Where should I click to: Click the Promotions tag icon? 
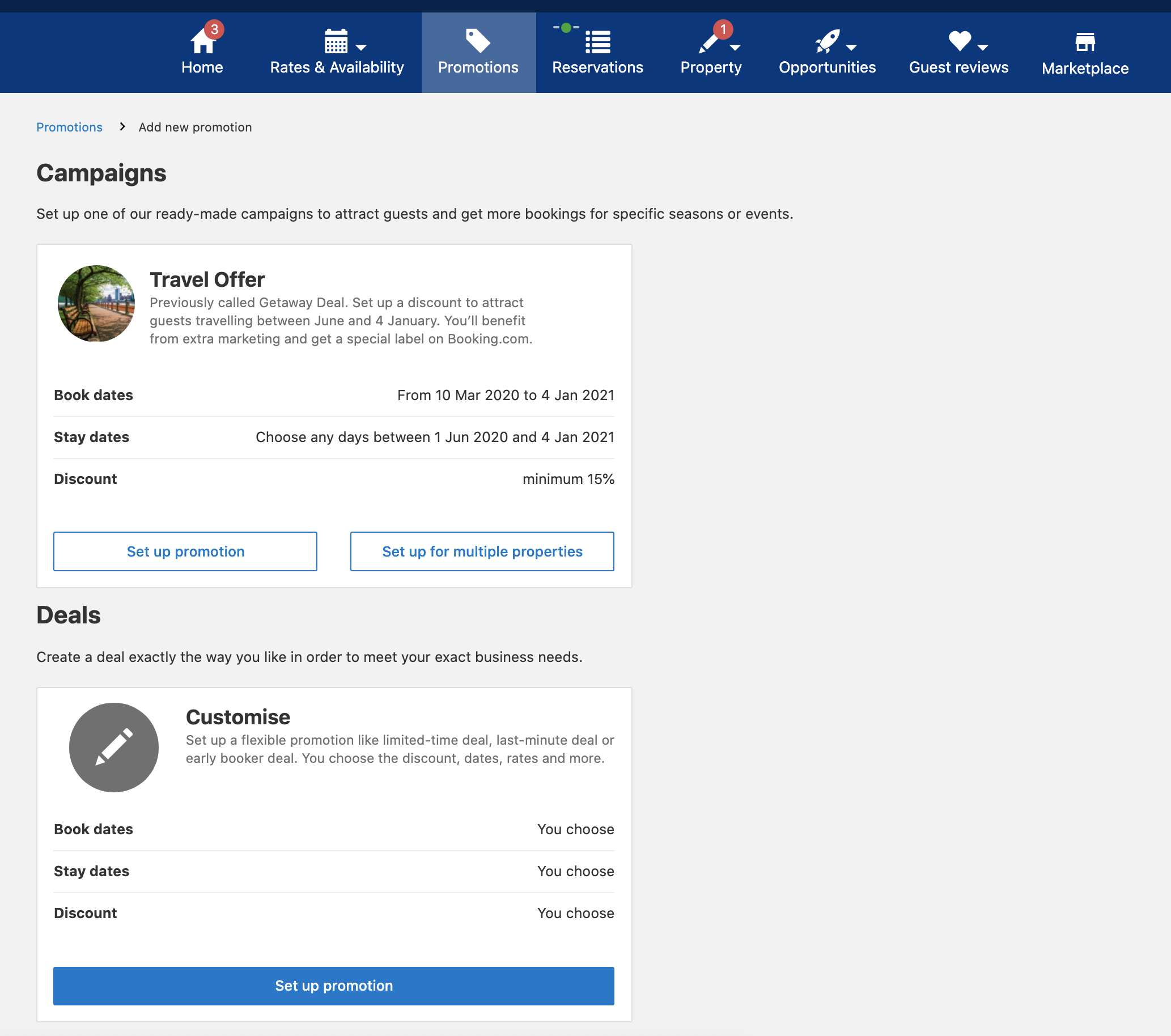coord(478,41)
